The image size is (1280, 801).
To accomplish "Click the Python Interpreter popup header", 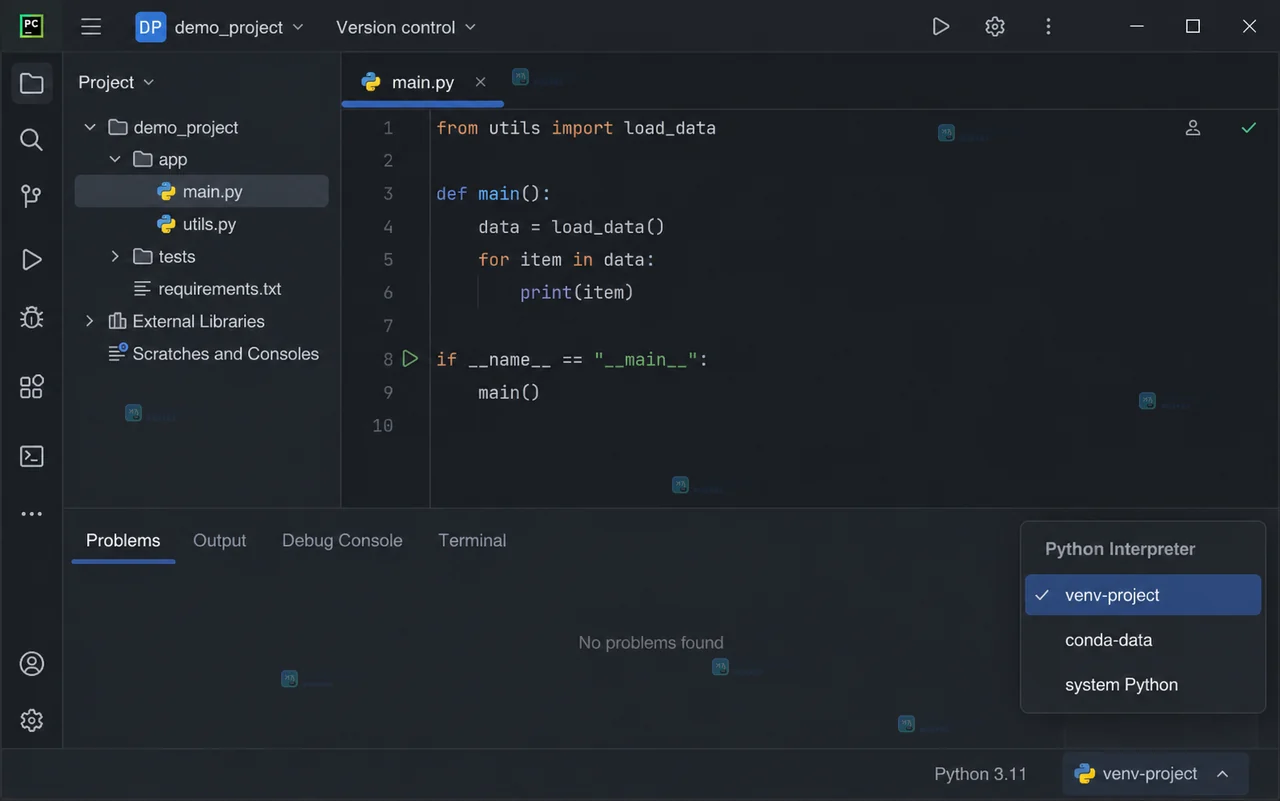I will (1120, 549).
